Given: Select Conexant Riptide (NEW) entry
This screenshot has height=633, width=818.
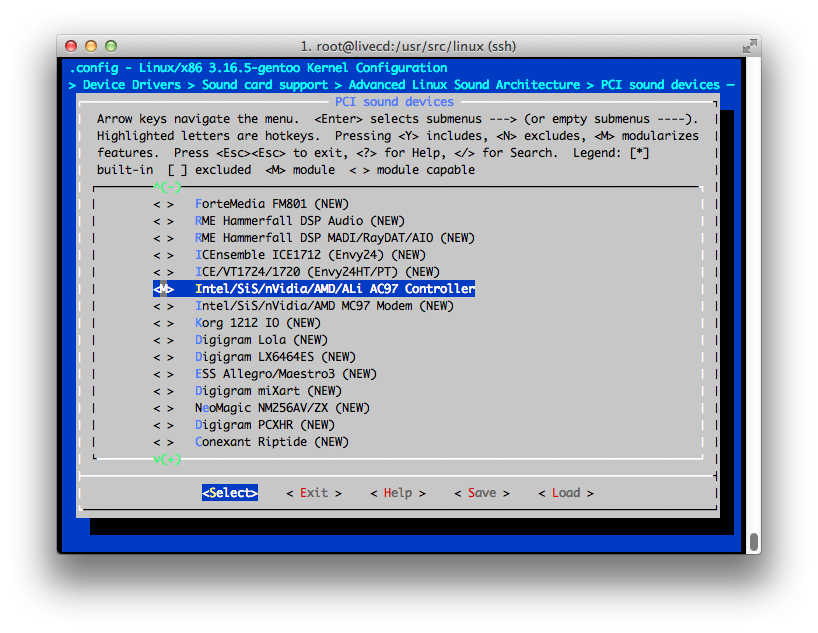Looking at the screenshot, I should (x=272, y=442).
